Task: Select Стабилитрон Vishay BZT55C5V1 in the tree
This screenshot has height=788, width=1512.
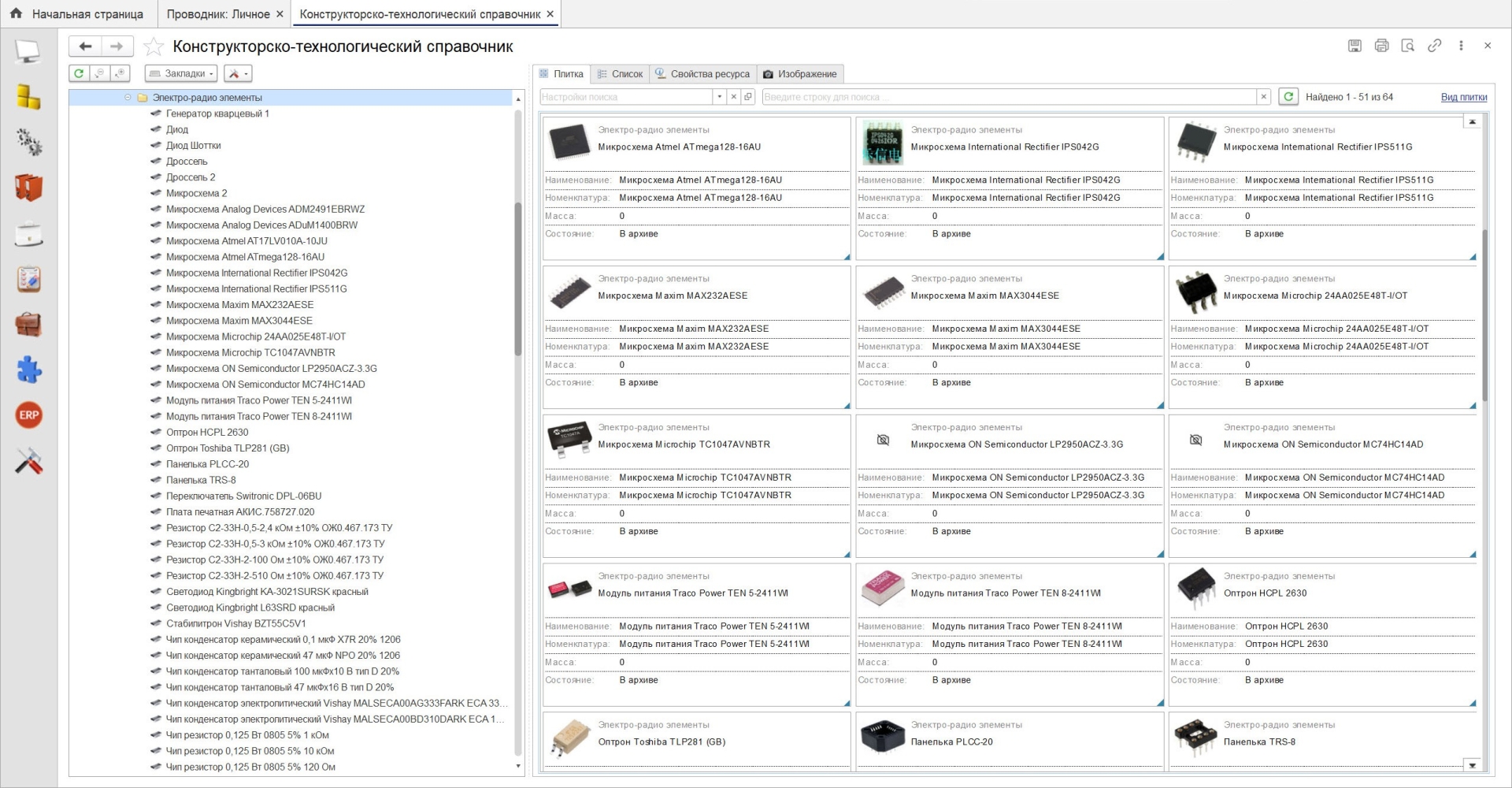Action: pos(235,623)
